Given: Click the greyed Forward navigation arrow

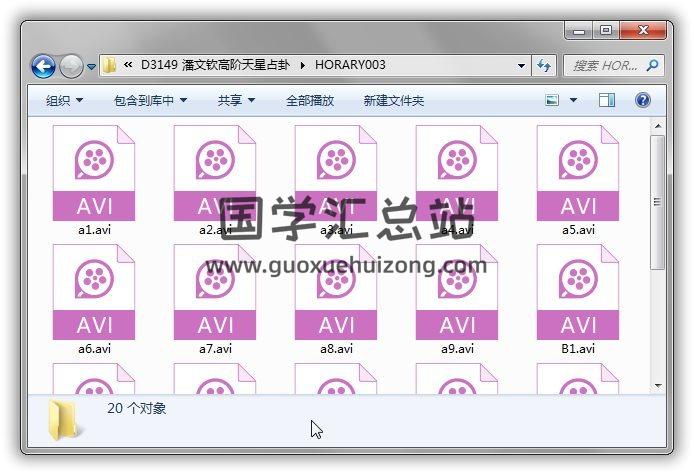Looking at the screenshot, I should tap(71, 66).
